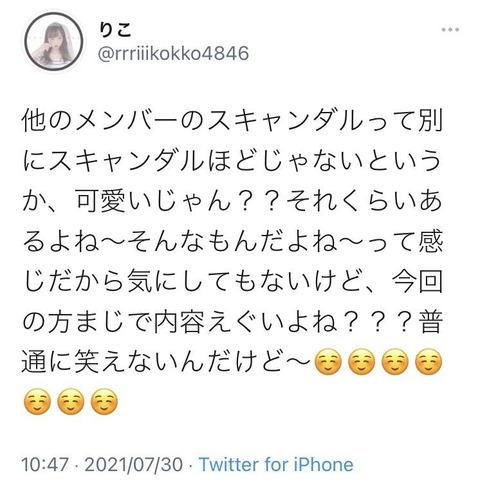The image size is (480, 484).
Task: Click the tweet line starting 他のメンバー
Action: (x=232, y=120)
